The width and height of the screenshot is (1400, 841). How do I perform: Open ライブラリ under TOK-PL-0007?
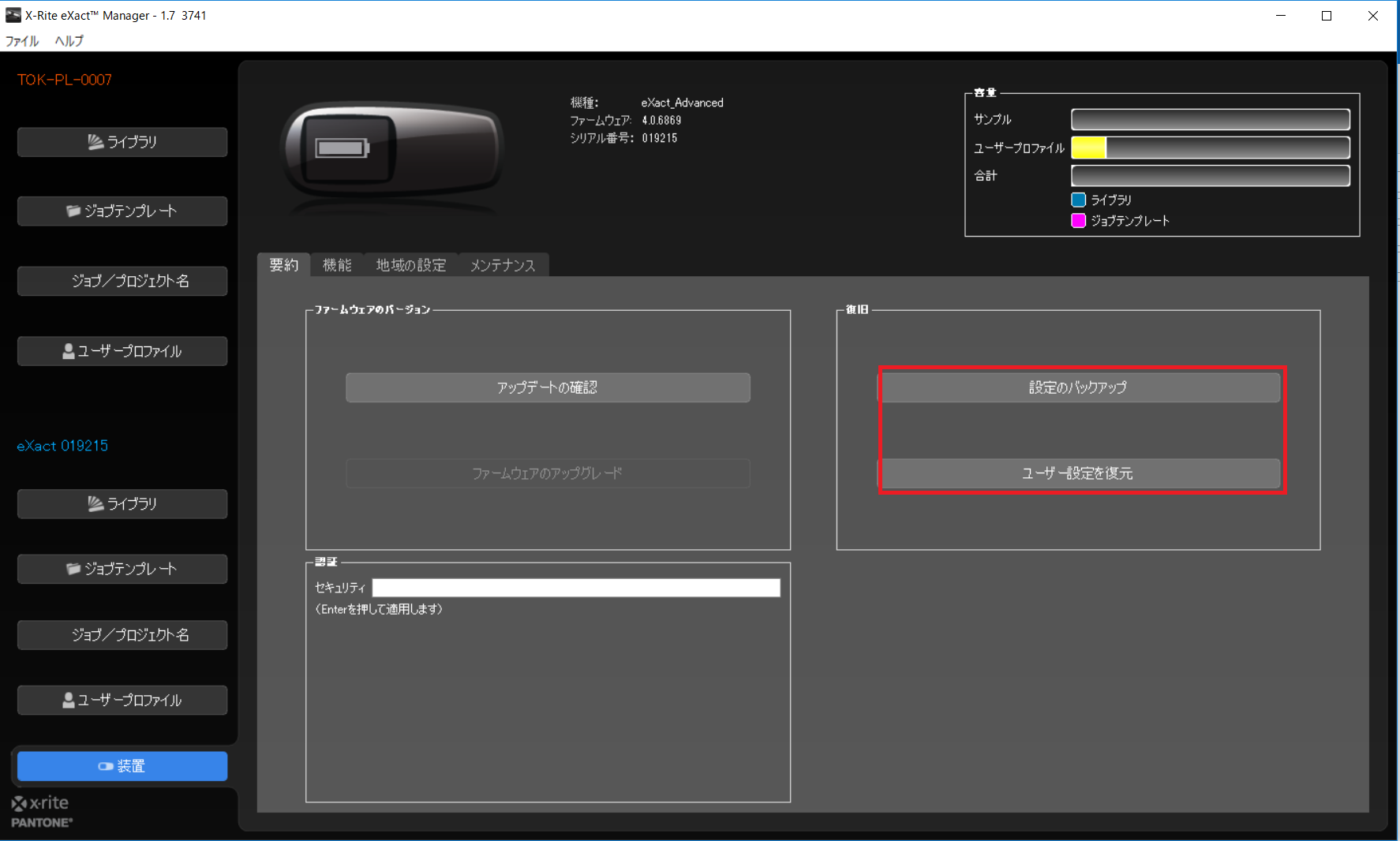point(122,142)
